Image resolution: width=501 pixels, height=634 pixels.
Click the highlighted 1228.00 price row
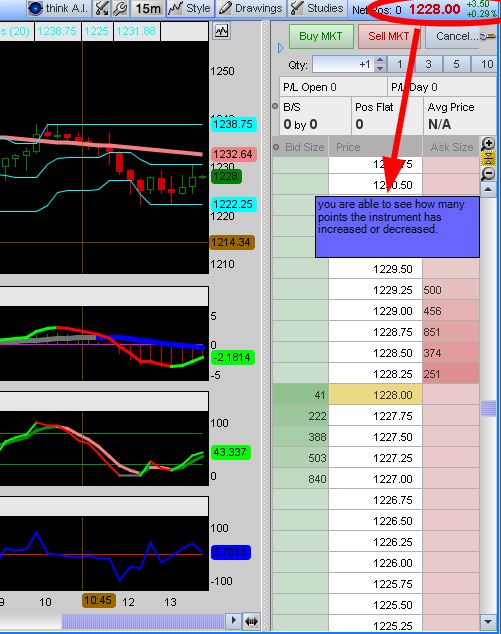click(x=375, y=395)
